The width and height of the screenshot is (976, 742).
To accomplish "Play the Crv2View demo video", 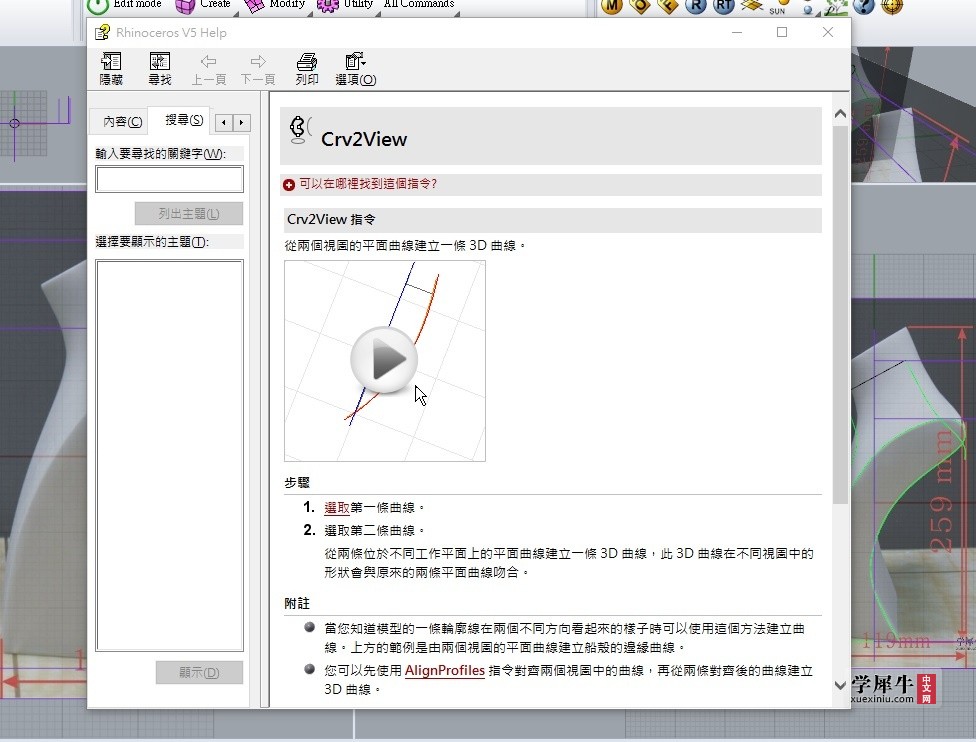I will click(384, 360).
